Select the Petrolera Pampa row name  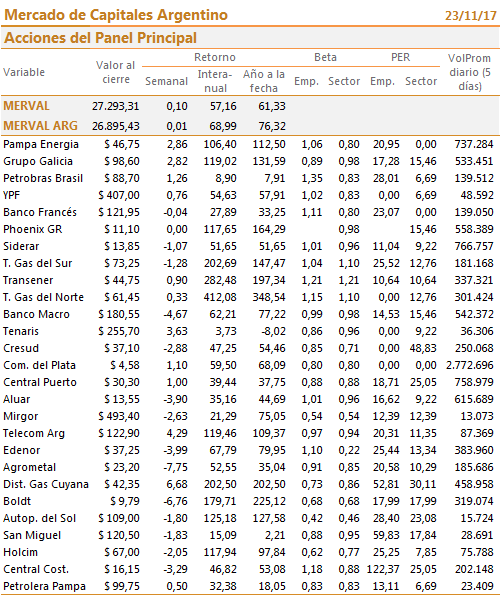[x=44, y=586]
